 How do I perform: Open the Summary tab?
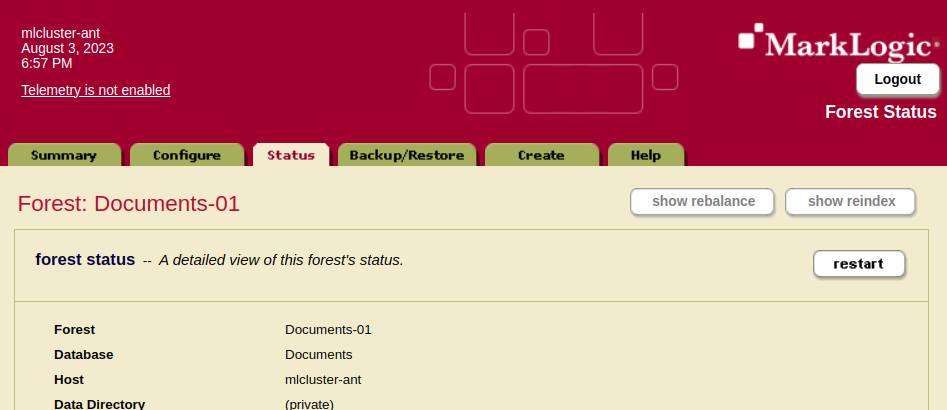64,155
